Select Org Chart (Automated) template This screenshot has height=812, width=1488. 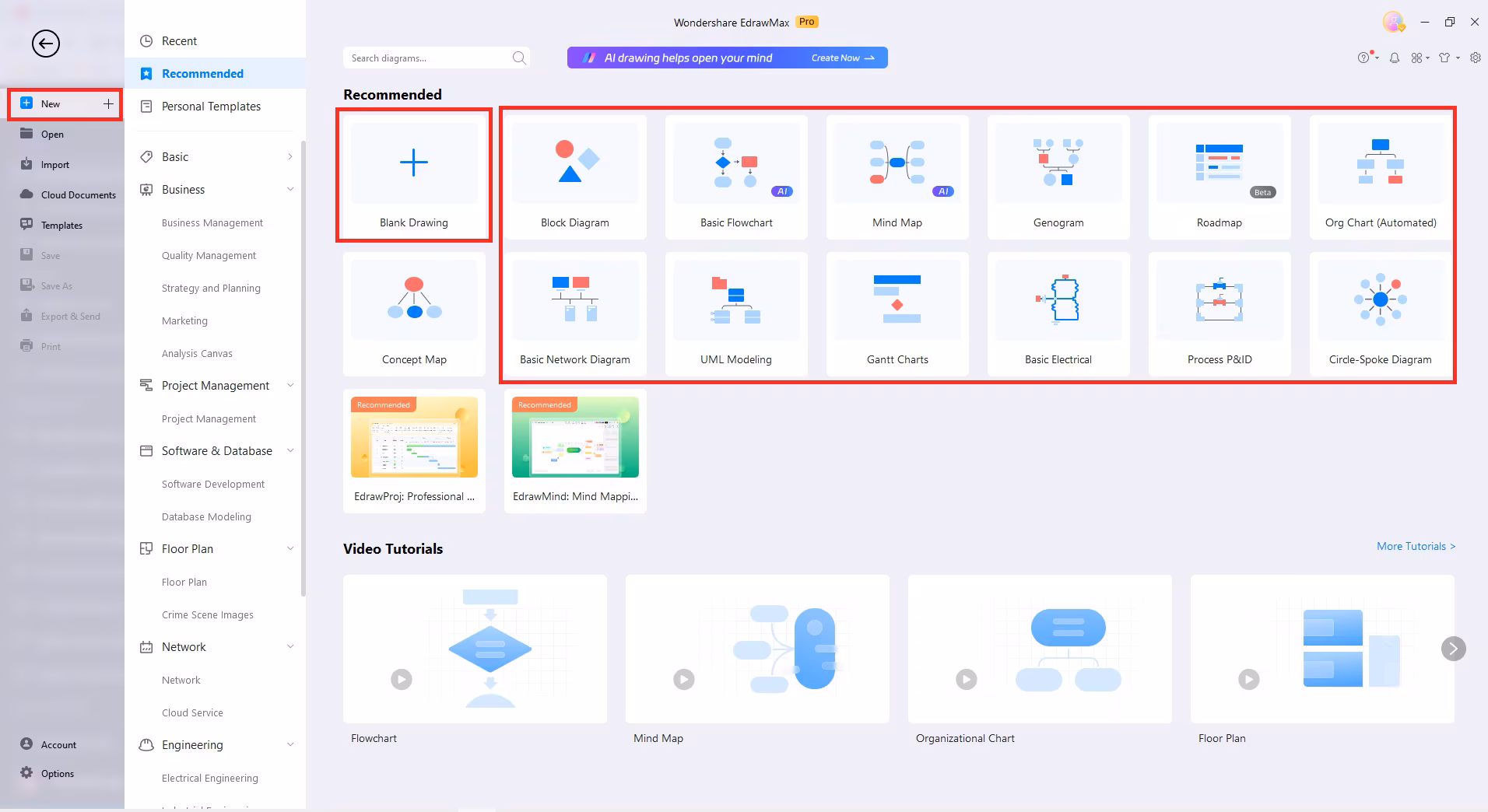[1381, 176]
